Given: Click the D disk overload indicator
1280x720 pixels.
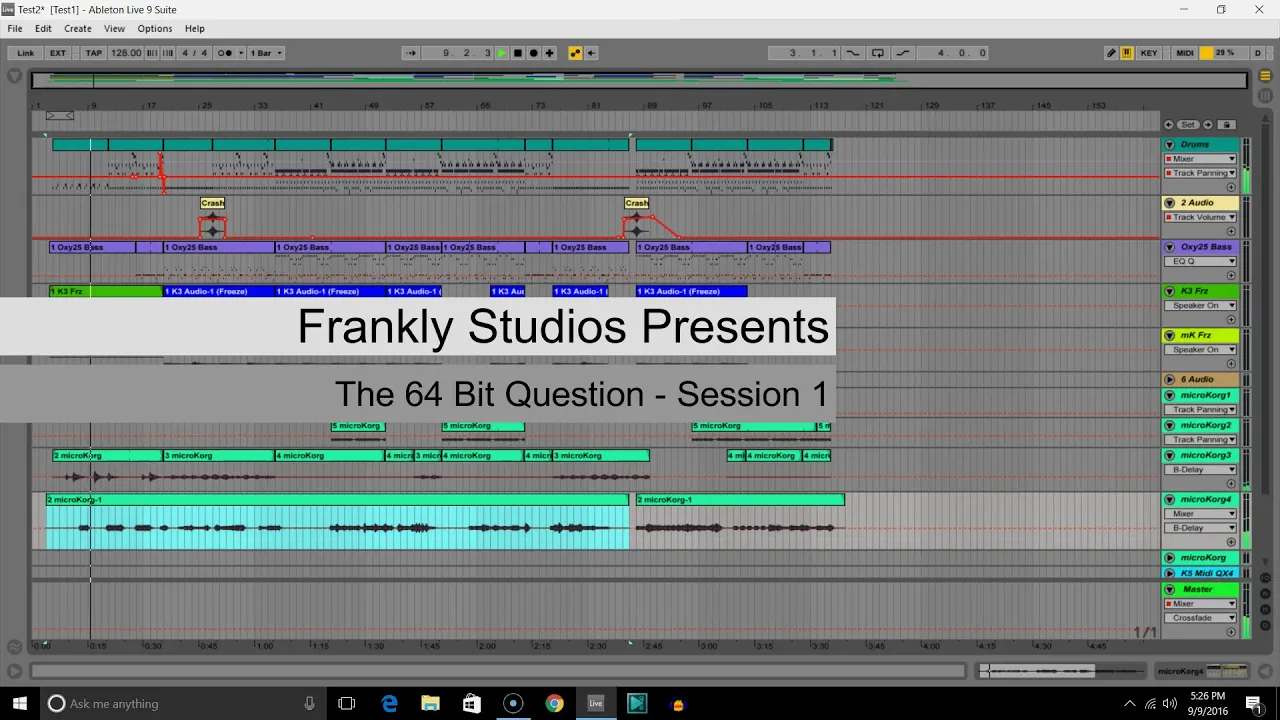Looking at the screenshot, I should (x=1258, y=53).
